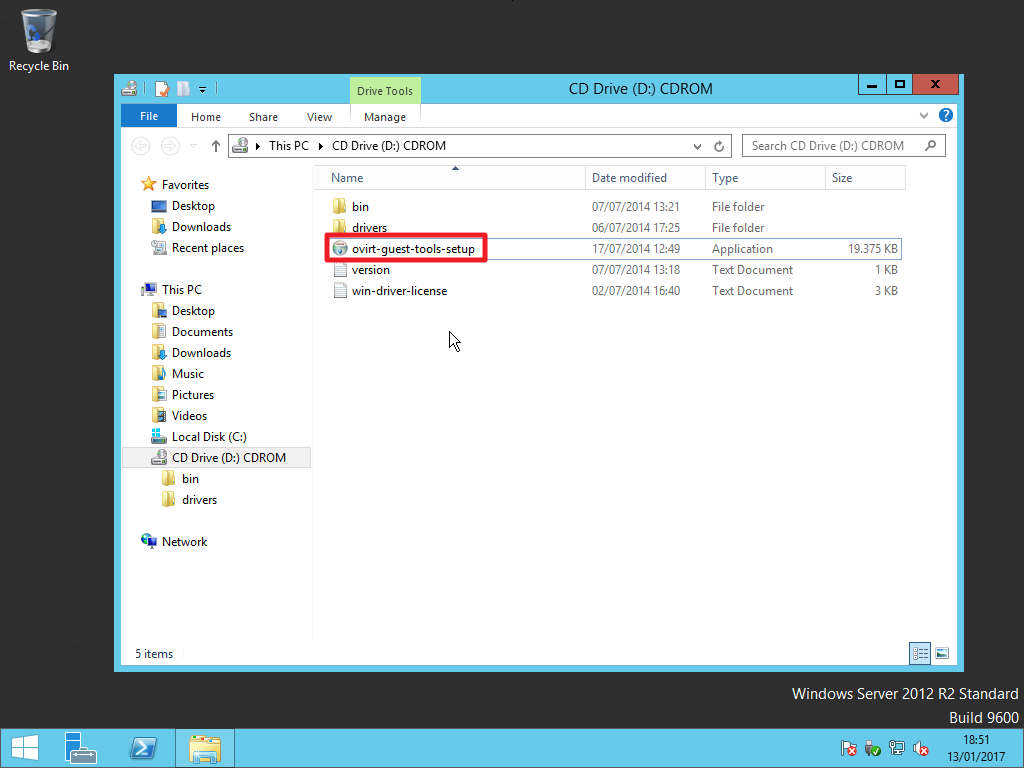Screen dimensions: 1024x768
Task: Switch to details view layout icon
Action: 920,653
